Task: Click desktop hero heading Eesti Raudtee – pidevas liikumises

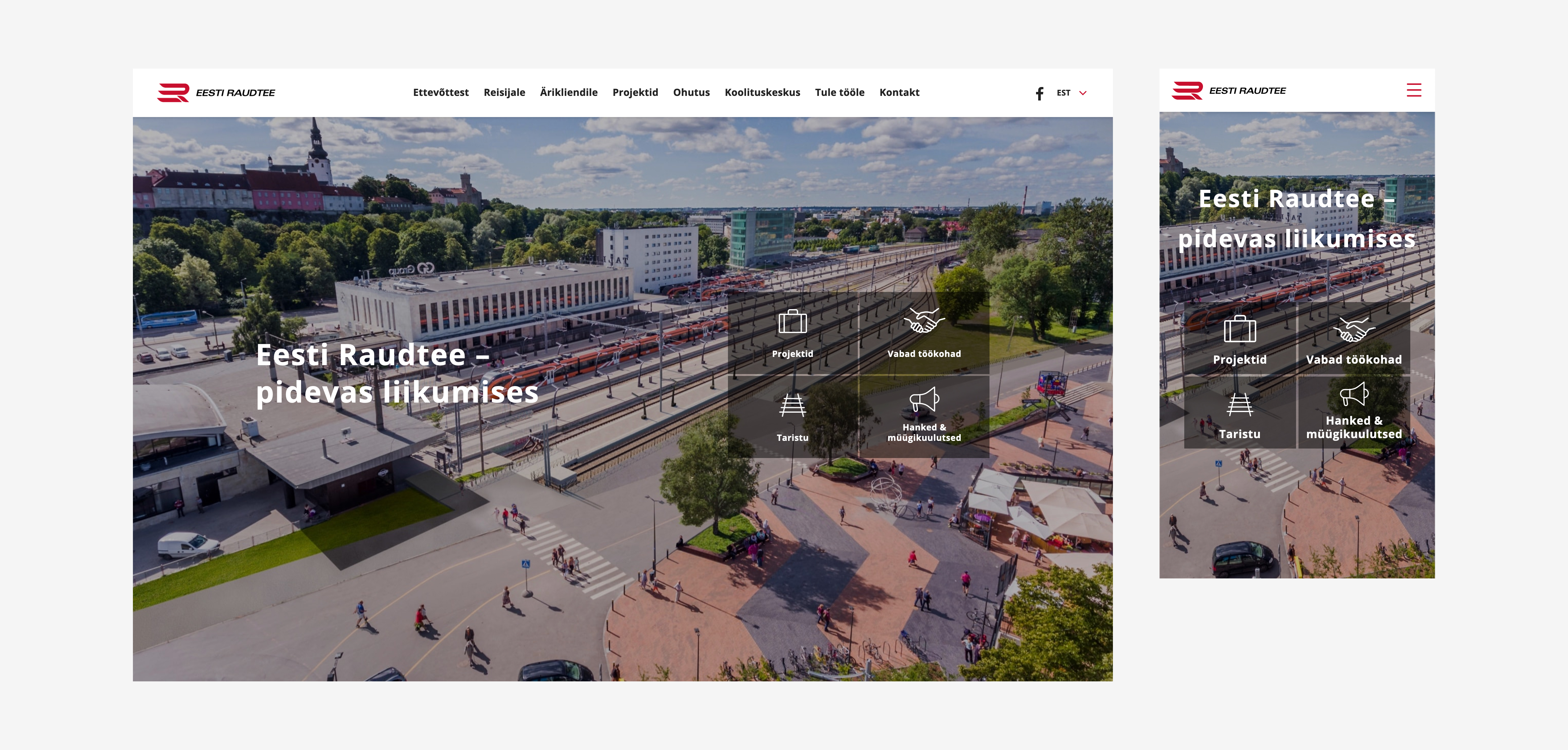Action: [397, 373]
